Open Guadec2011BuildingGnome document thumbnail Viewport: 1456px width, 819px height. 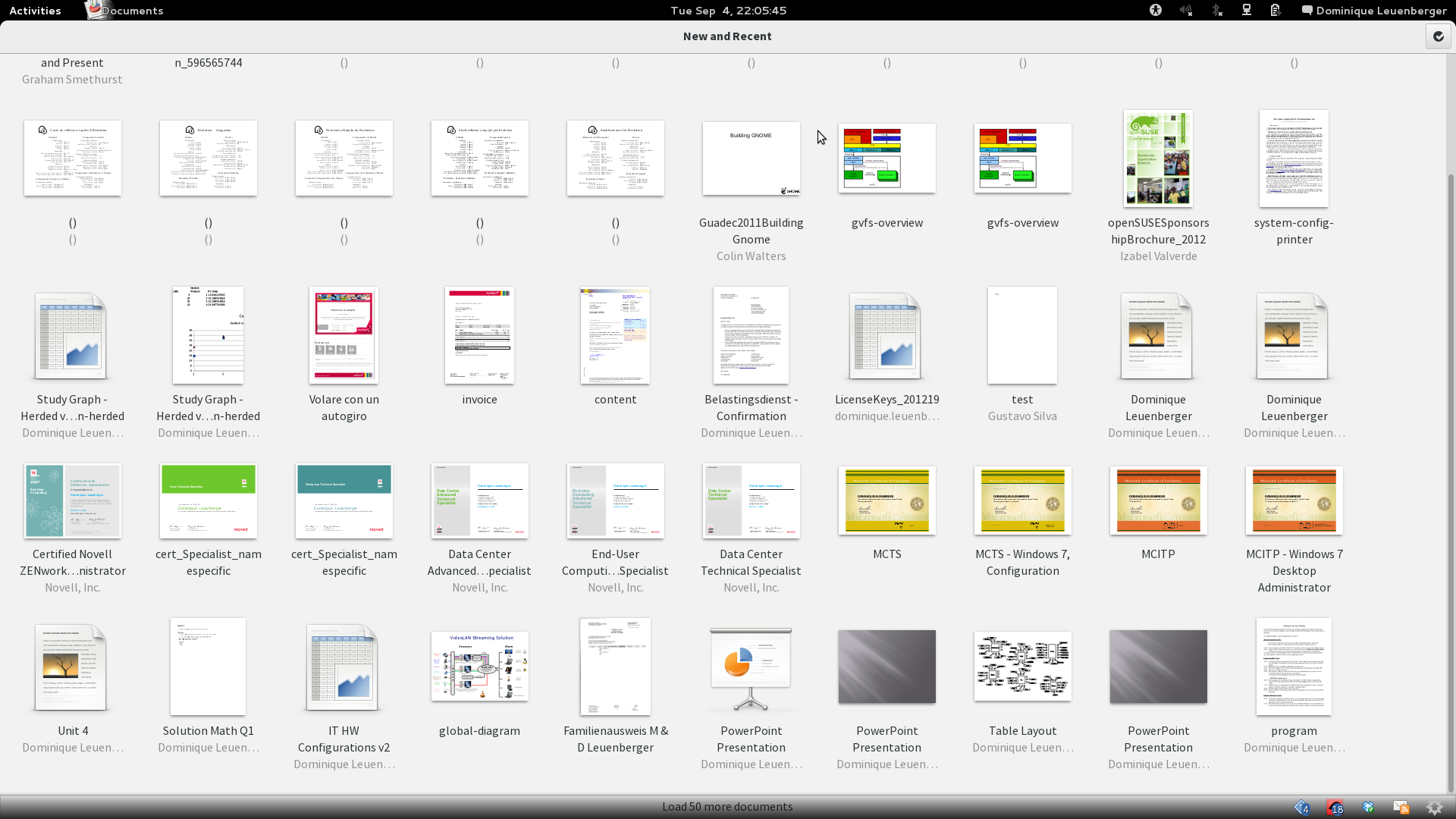751,158
